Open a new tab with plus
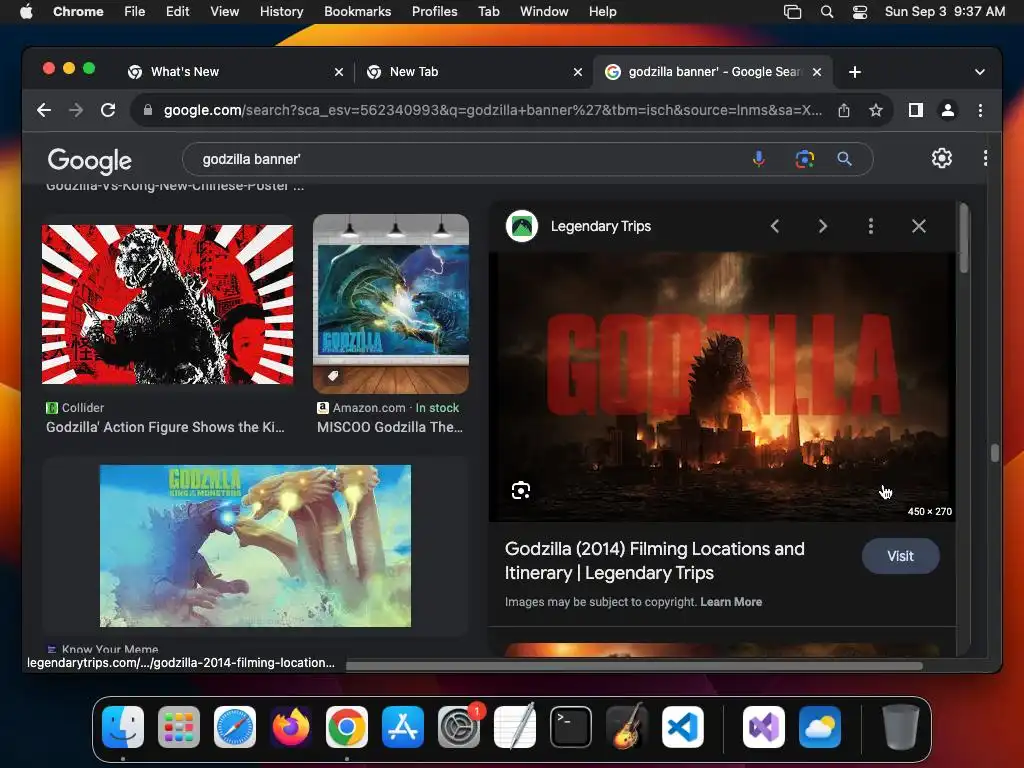 click(x=855, y=72)
